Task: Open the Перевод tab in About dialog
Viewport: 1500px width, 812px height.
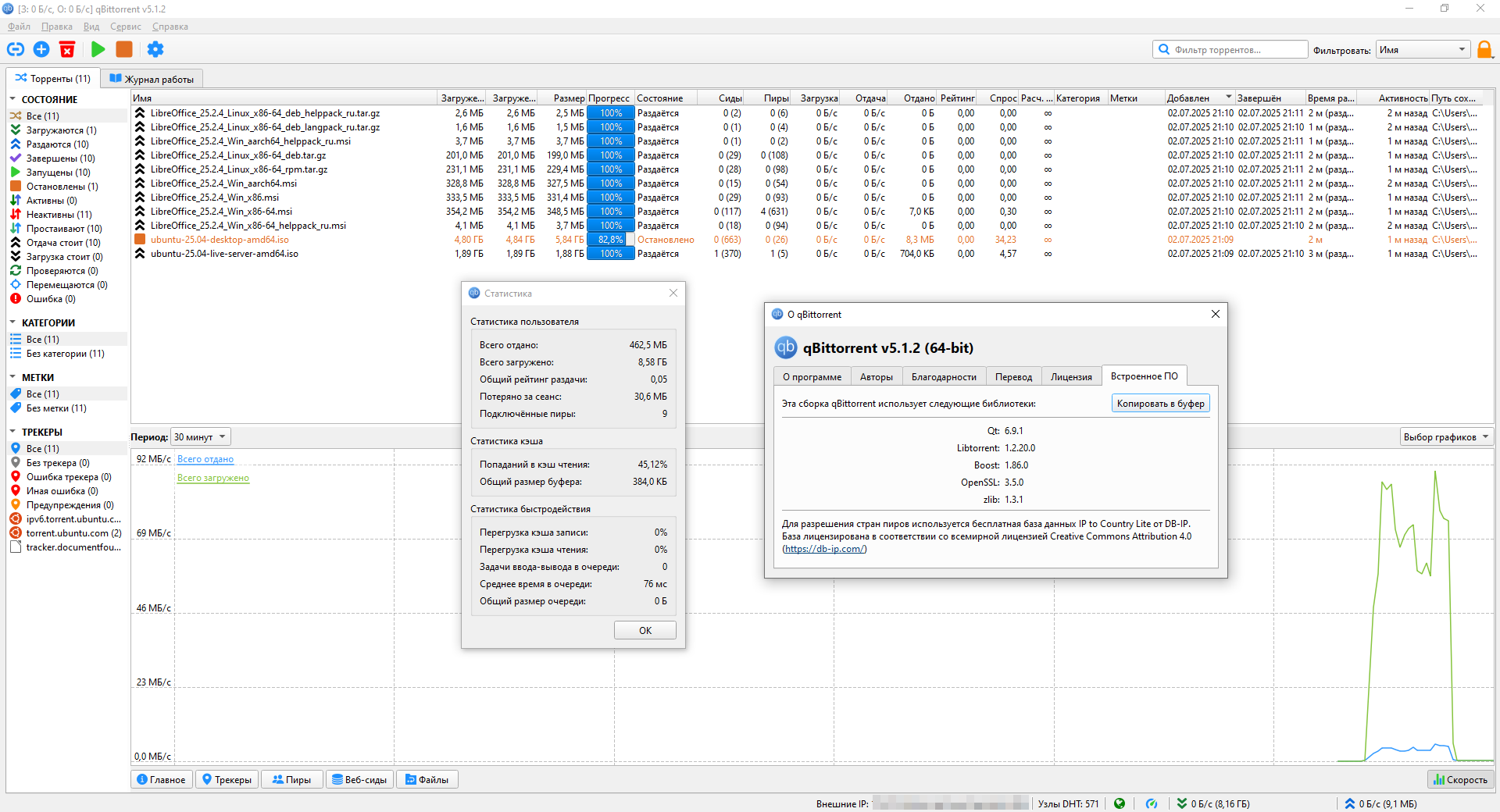Action: [1013, 376]
